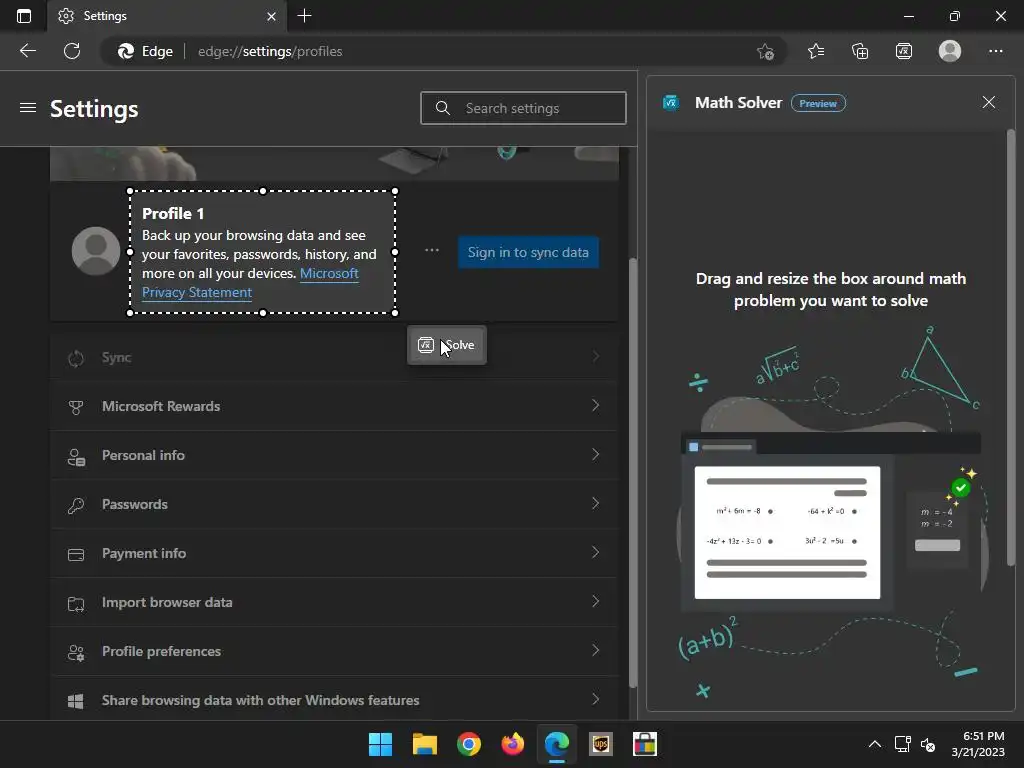Toggle the Math Solver toolbar icon
This screenshot has height=768, width=1024.
point(904,51)
